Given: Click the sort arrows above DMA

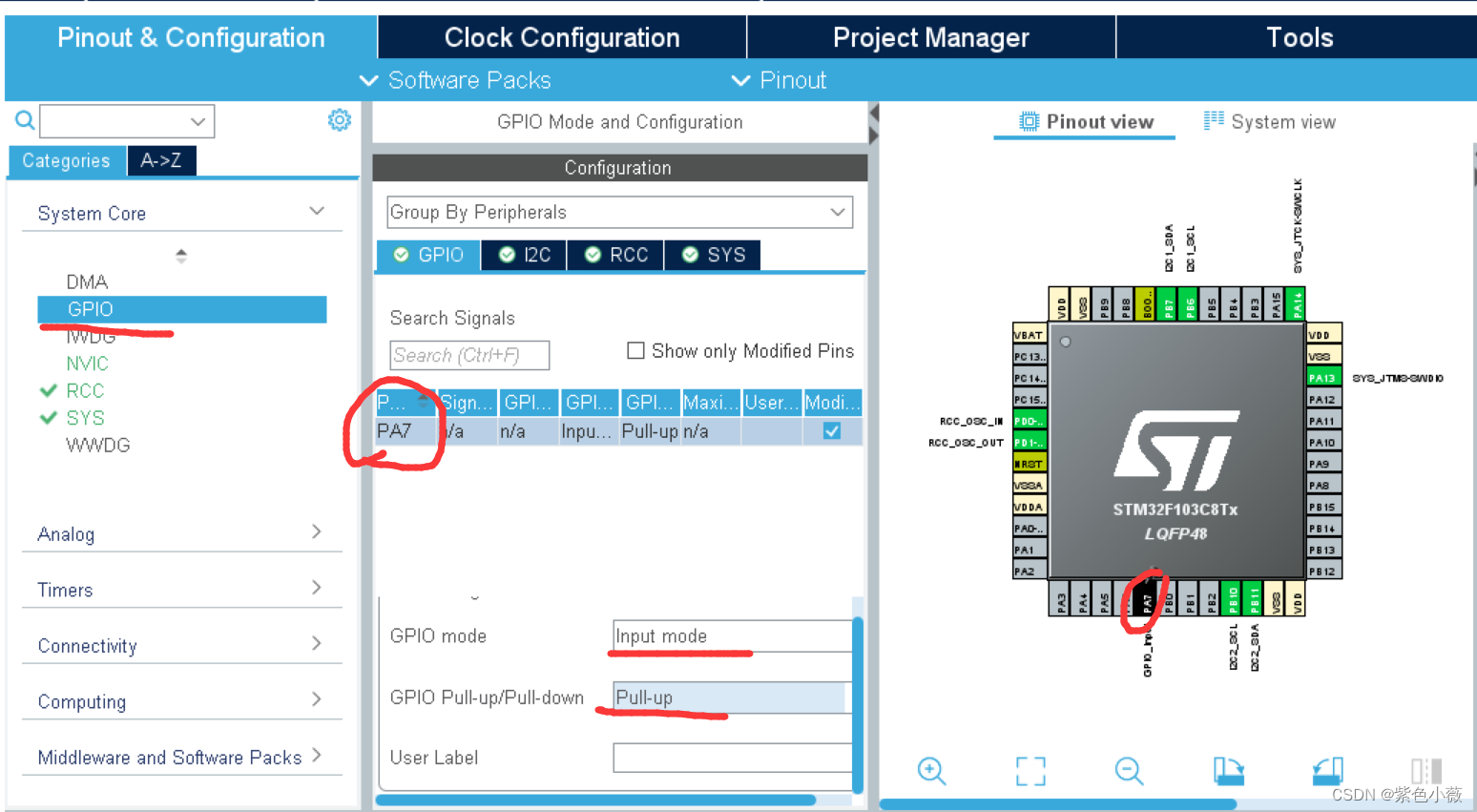Looking at the screenshot, I should [x=181, y=256].
